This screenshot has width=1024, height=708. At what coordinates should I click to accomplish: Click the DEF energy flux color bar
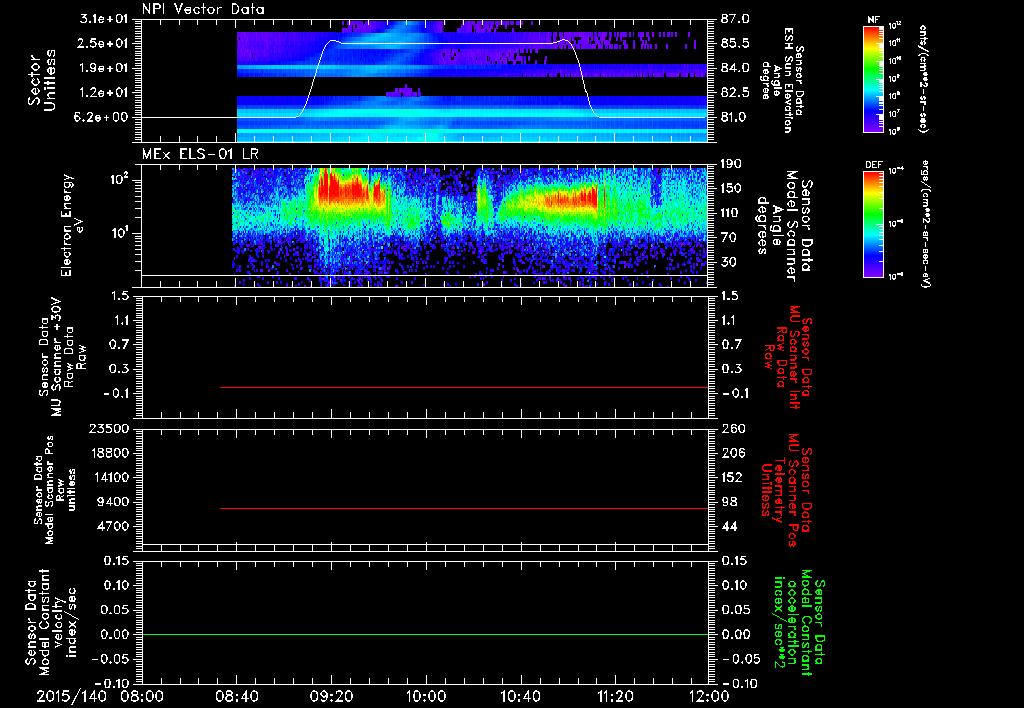pos(873,224)
